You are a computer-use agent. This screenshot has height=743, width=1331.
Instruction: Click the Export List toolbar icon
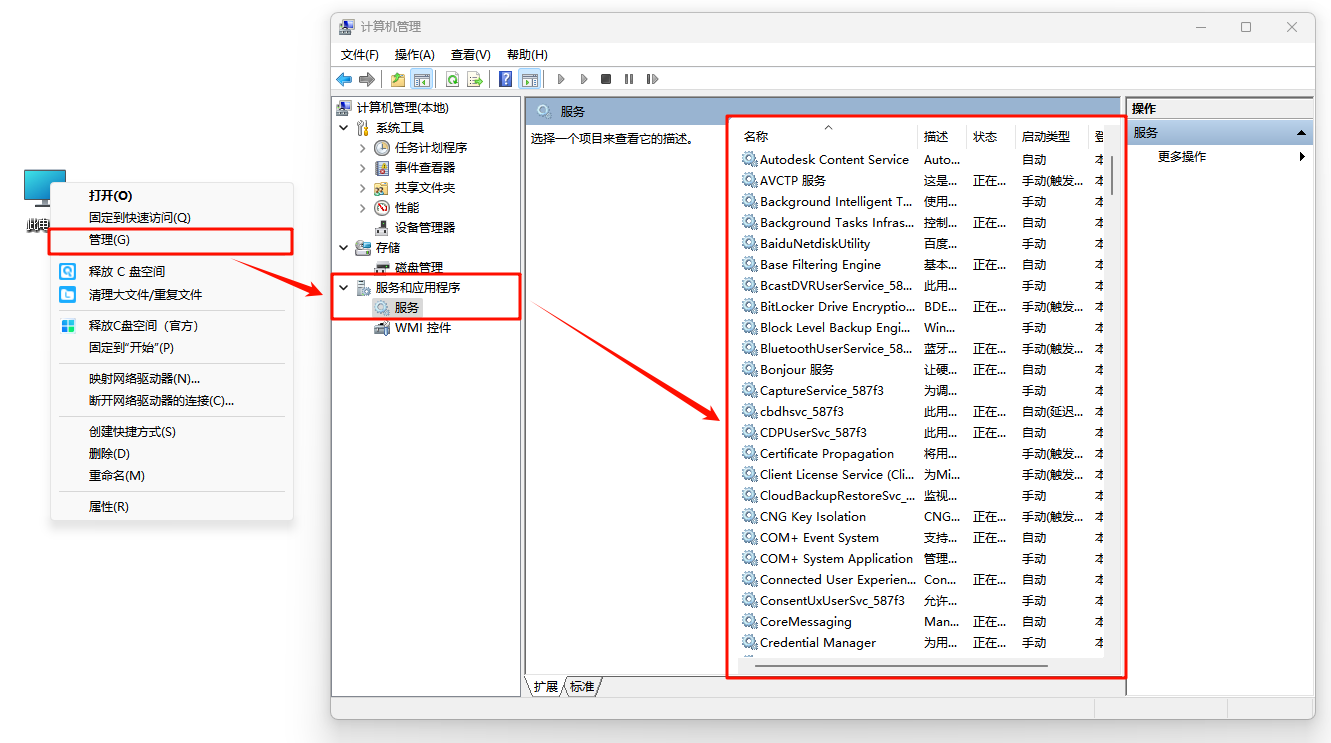475,79
